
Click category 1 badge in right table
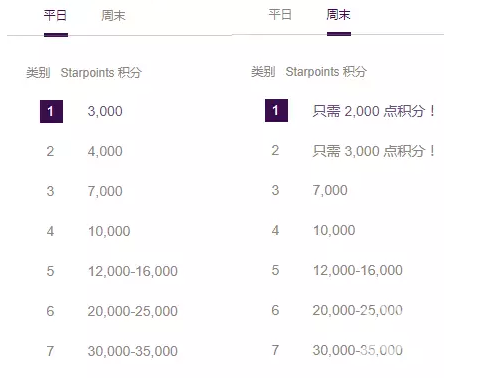pos(276,110)
